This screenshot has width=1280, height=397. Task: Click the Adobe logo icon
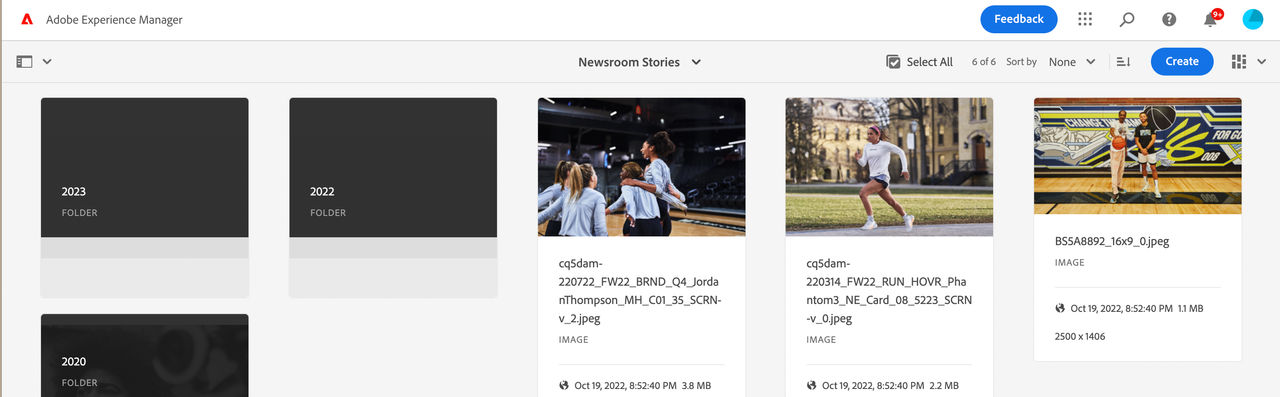27,19
